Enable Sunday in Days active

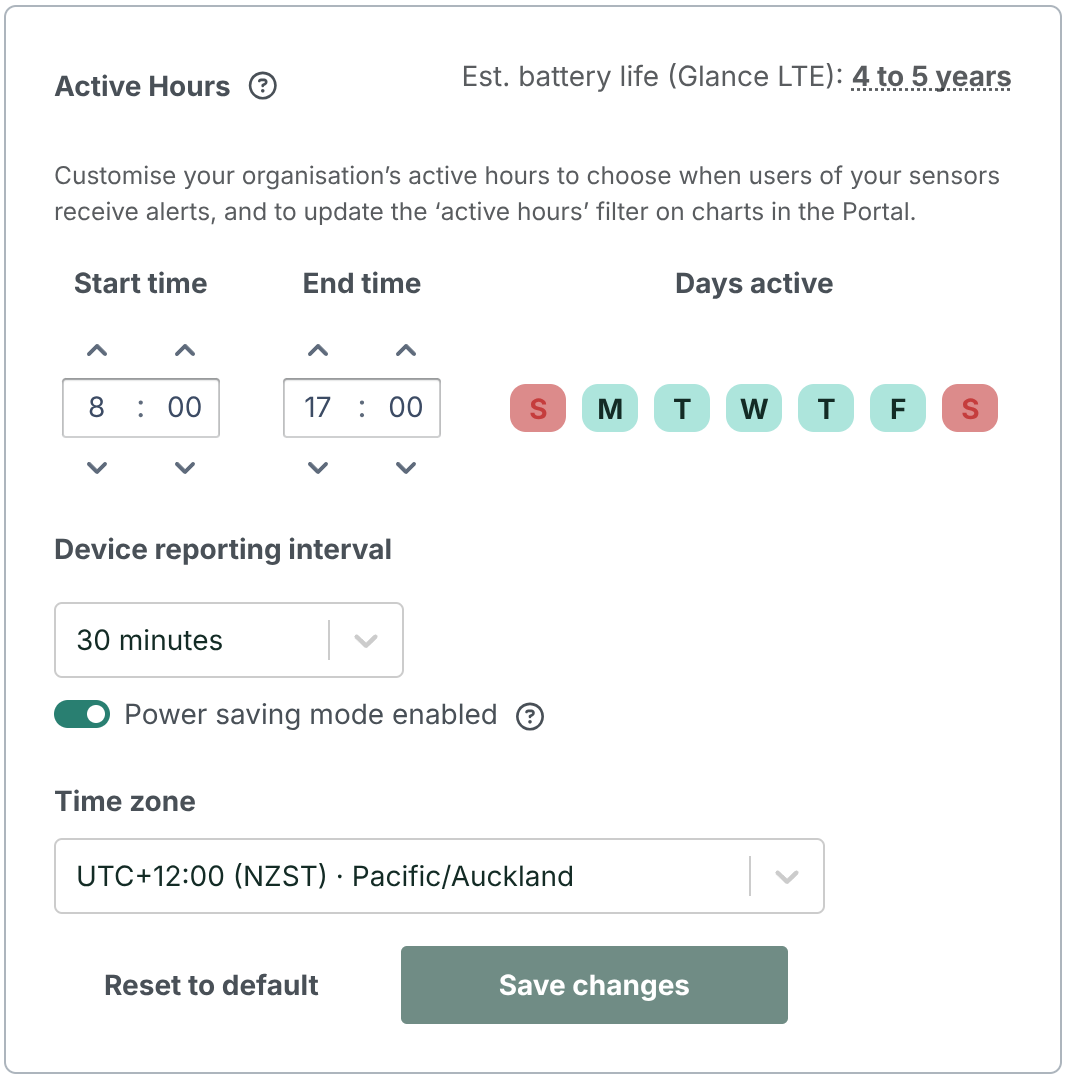coord(537,408)
